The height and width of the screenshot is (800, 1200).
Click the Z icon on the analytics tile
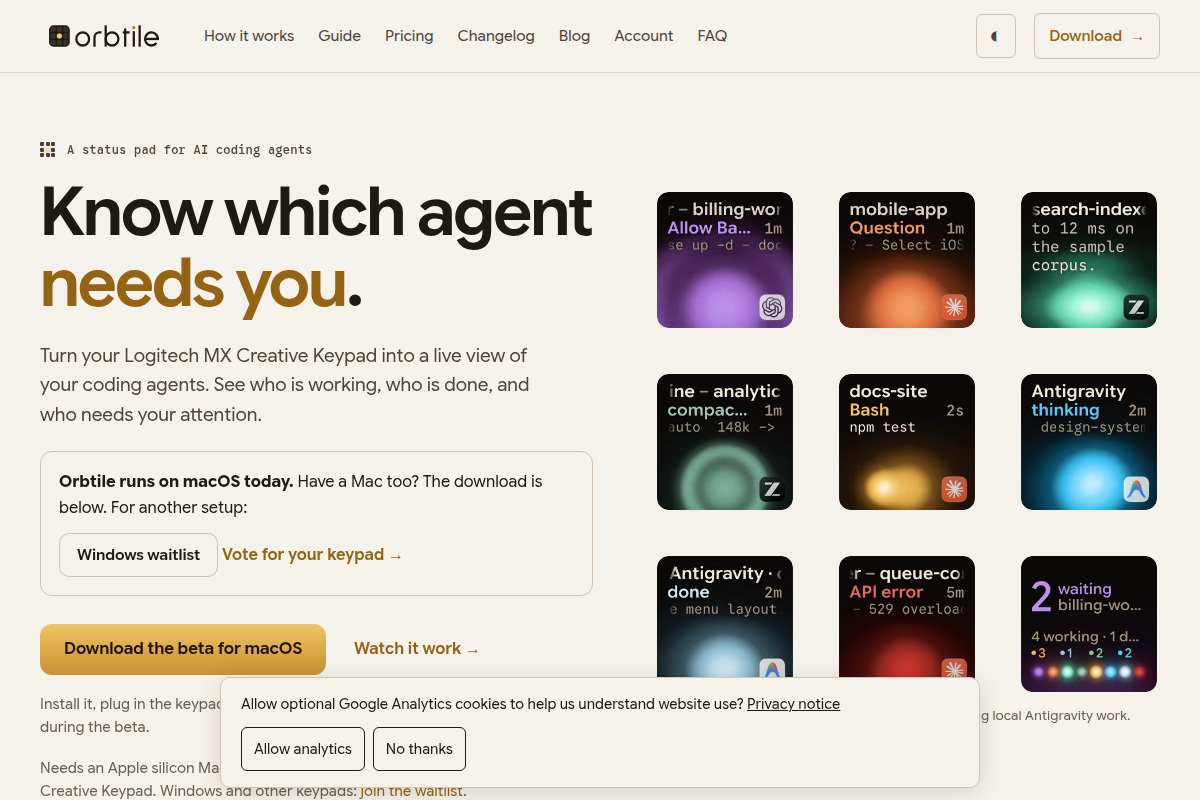point(772,489)
